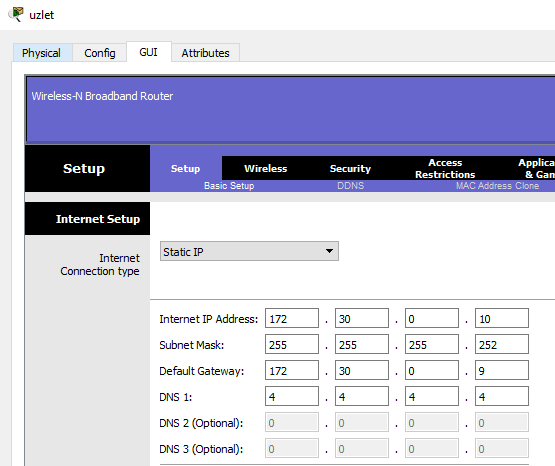Image resolution: width=555 pixels, height=466 pixels.
Task: Open the Access Restrictions menu
Action: point(445,168)
